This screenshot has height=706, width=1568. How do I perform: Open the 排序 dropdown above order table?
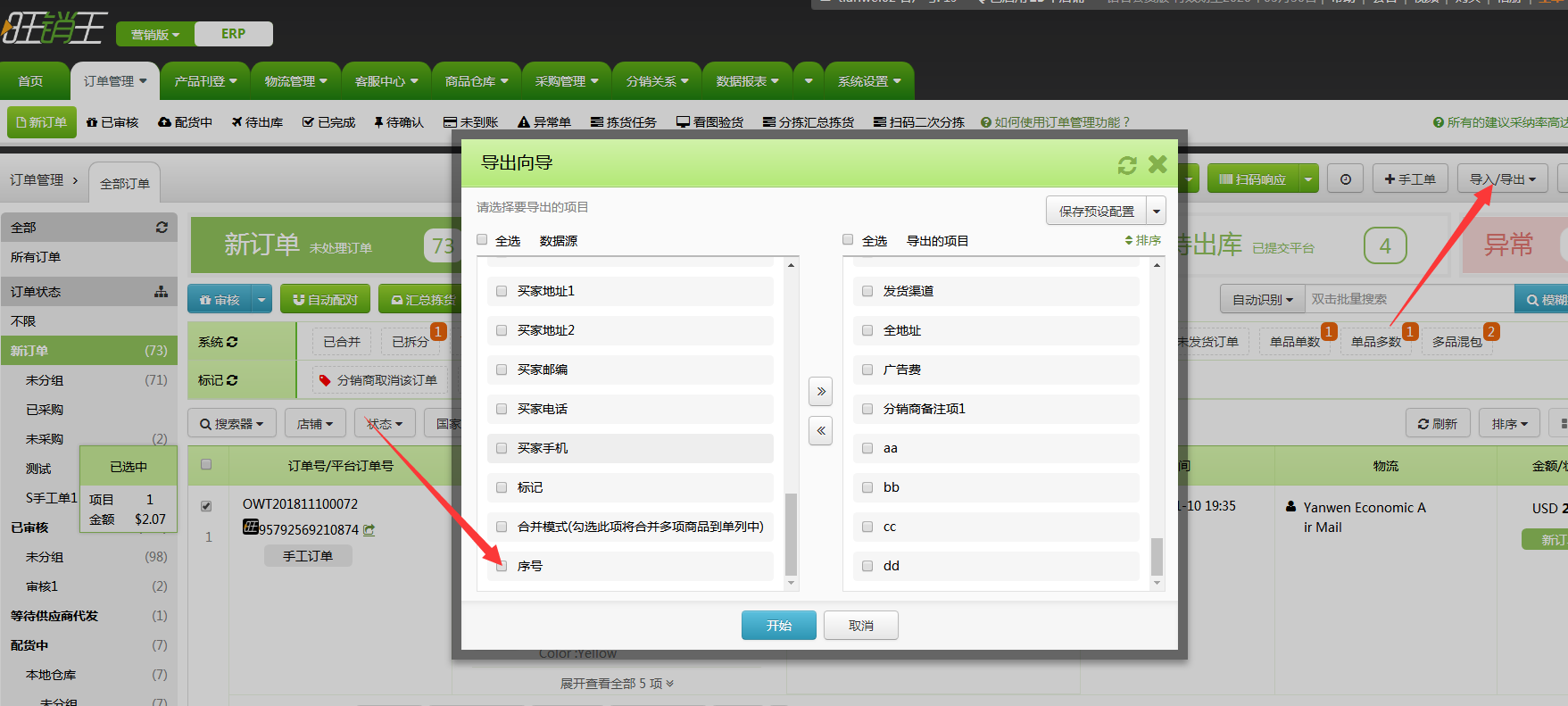[1510, 424]
